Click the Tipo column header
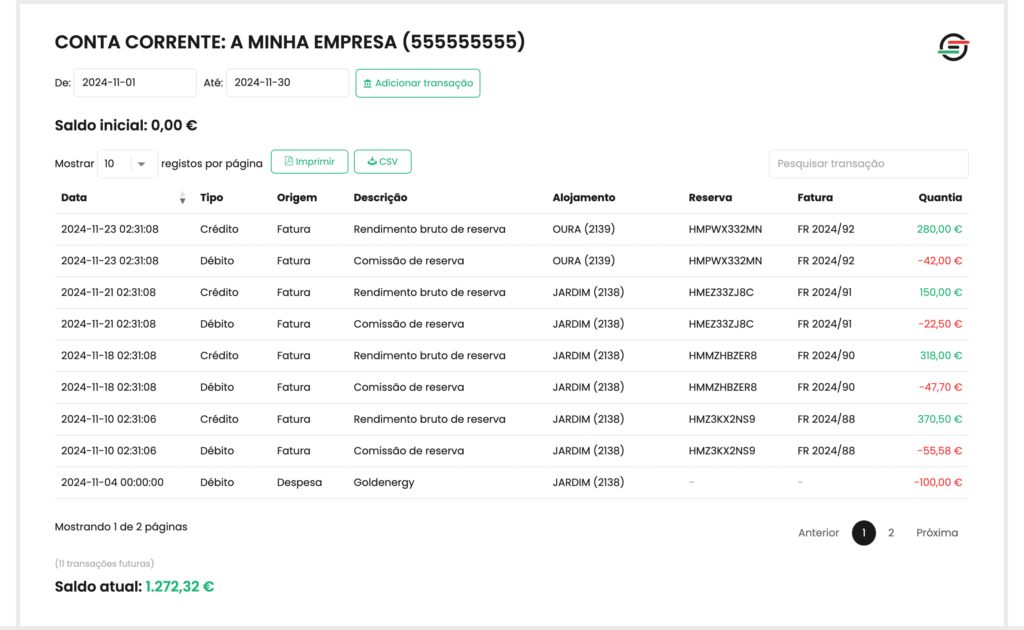1024x630 pixels. point(212,197)
